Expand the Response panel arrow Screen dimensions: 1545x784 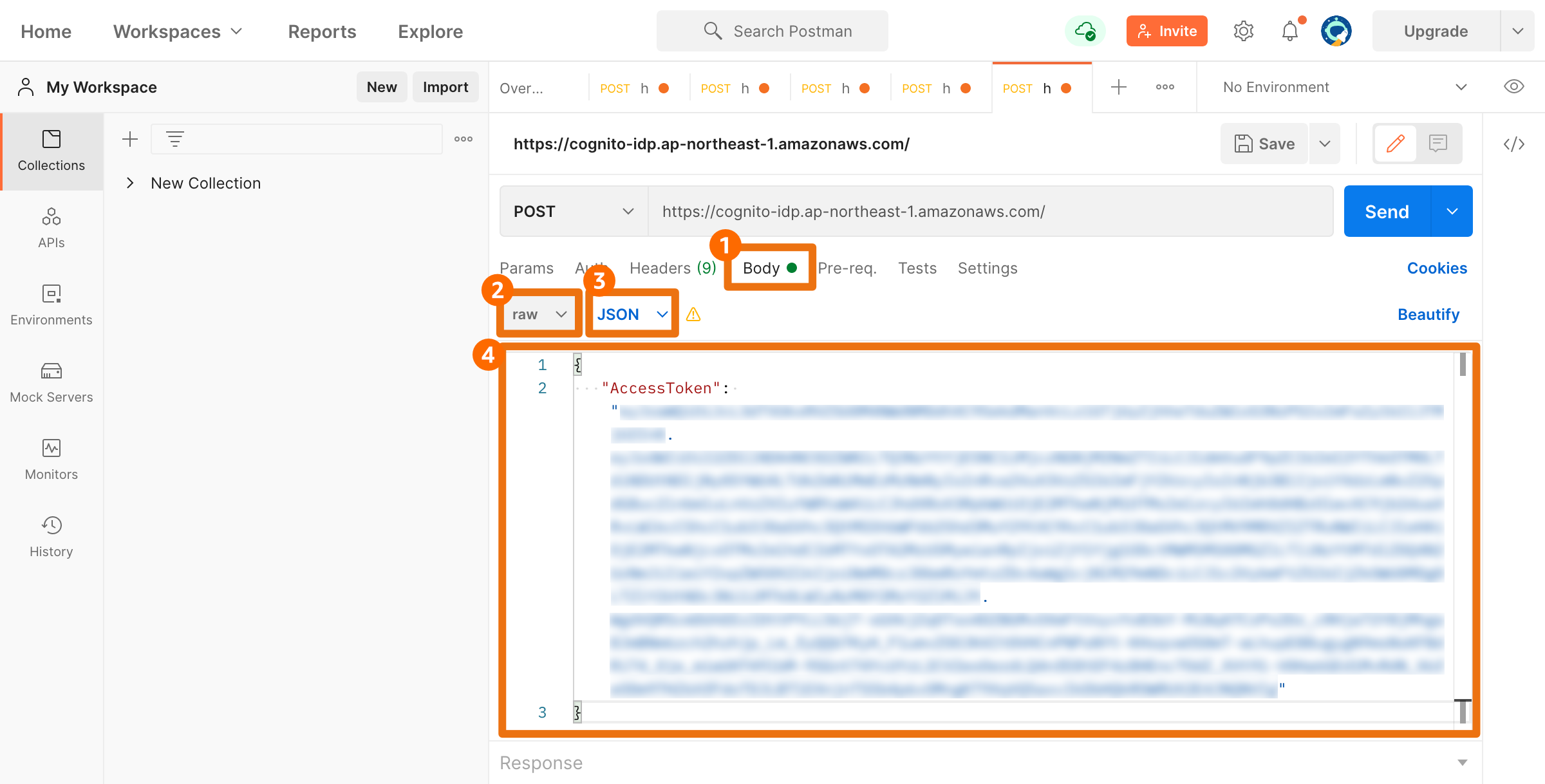coord(1463,762)
